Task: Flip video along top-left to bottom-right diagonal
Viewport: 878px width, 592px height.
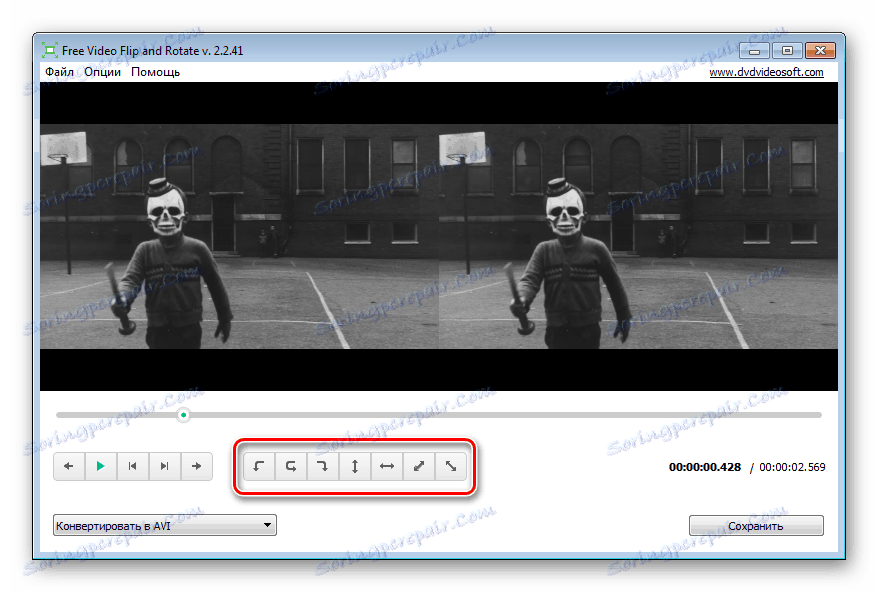Action: 451,466
